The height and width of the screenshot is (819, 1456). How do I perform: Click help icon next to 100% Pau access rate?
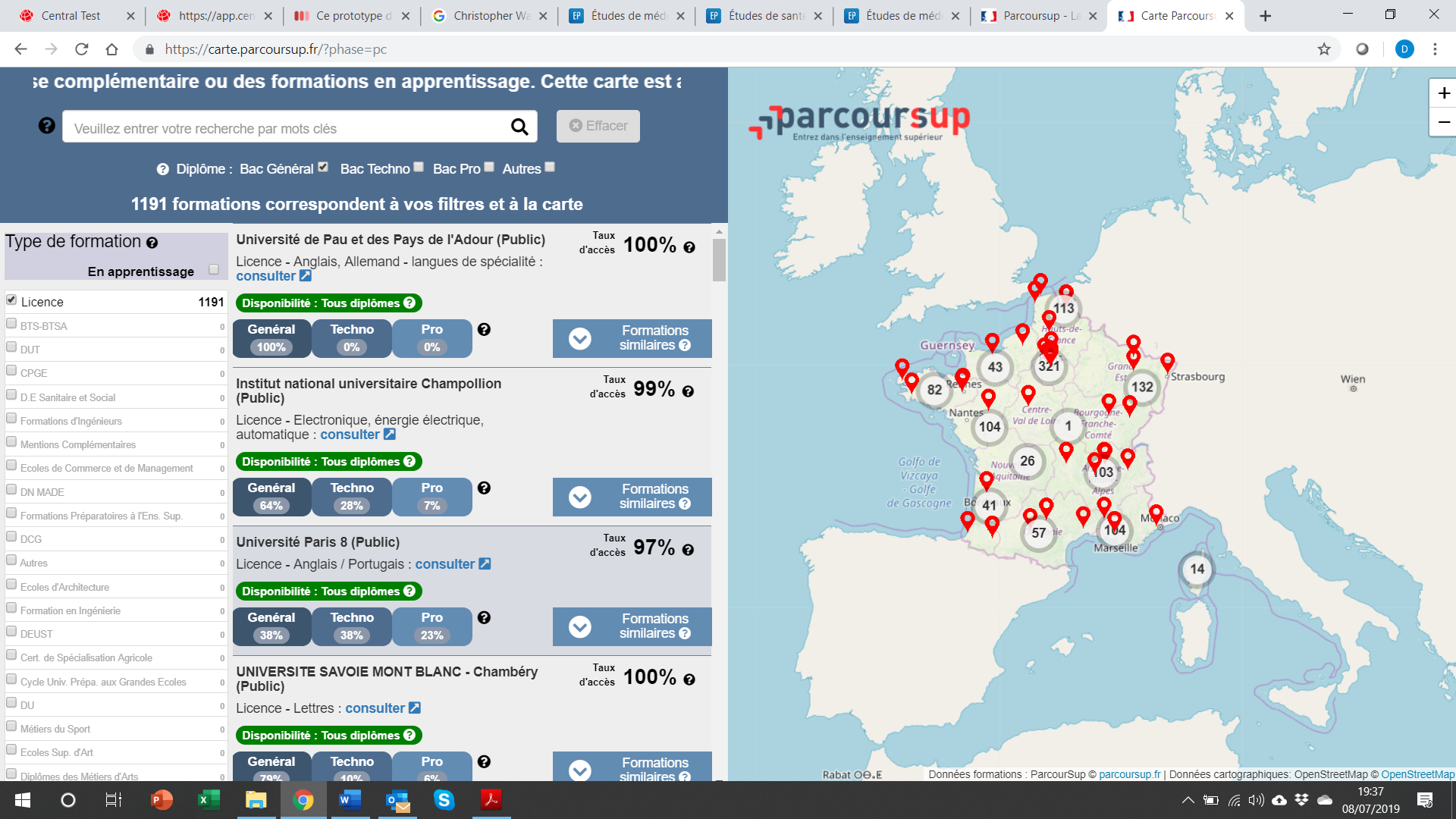coord(689,247)
